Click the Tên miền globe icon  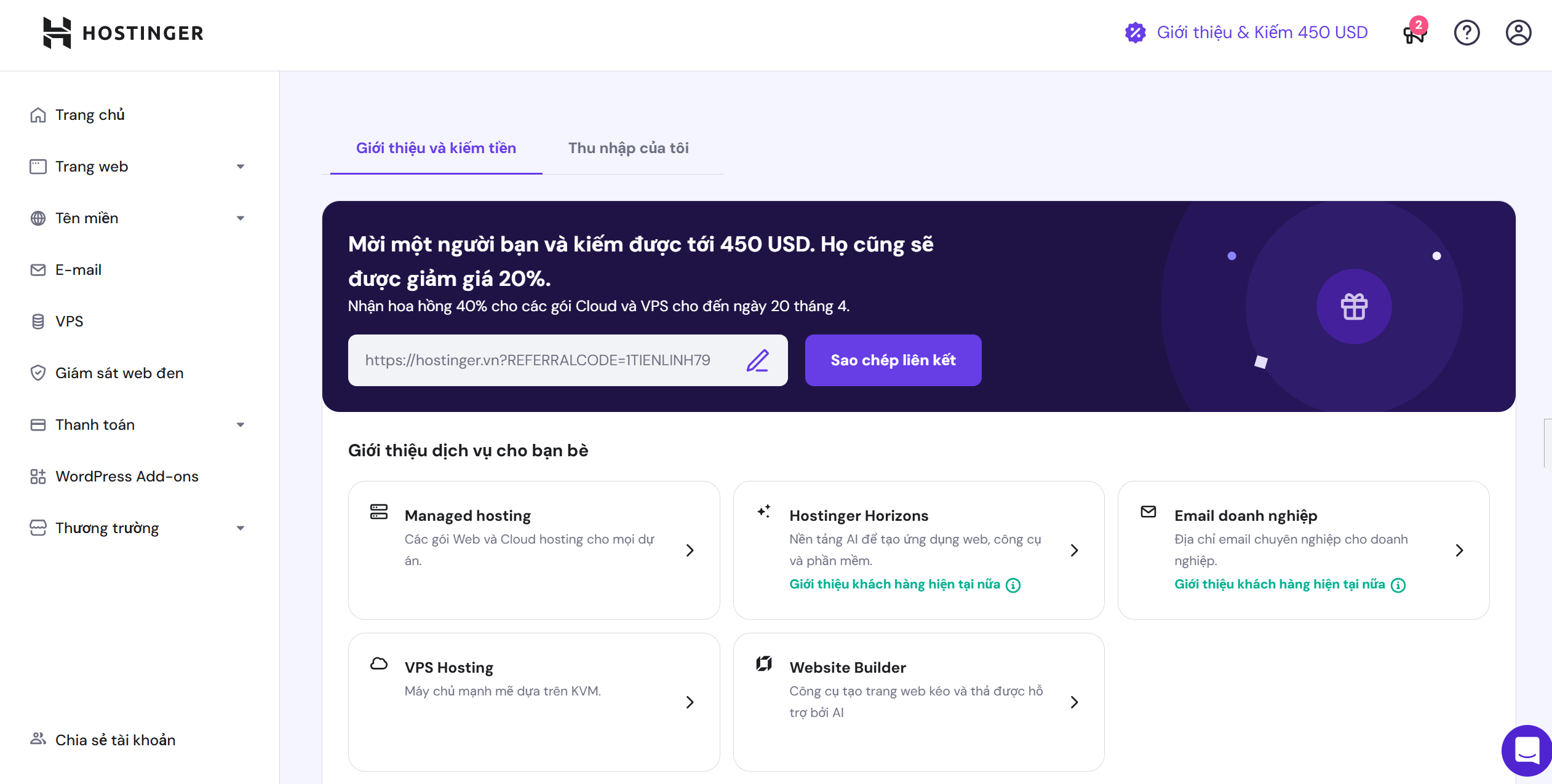tap(38, 218)
